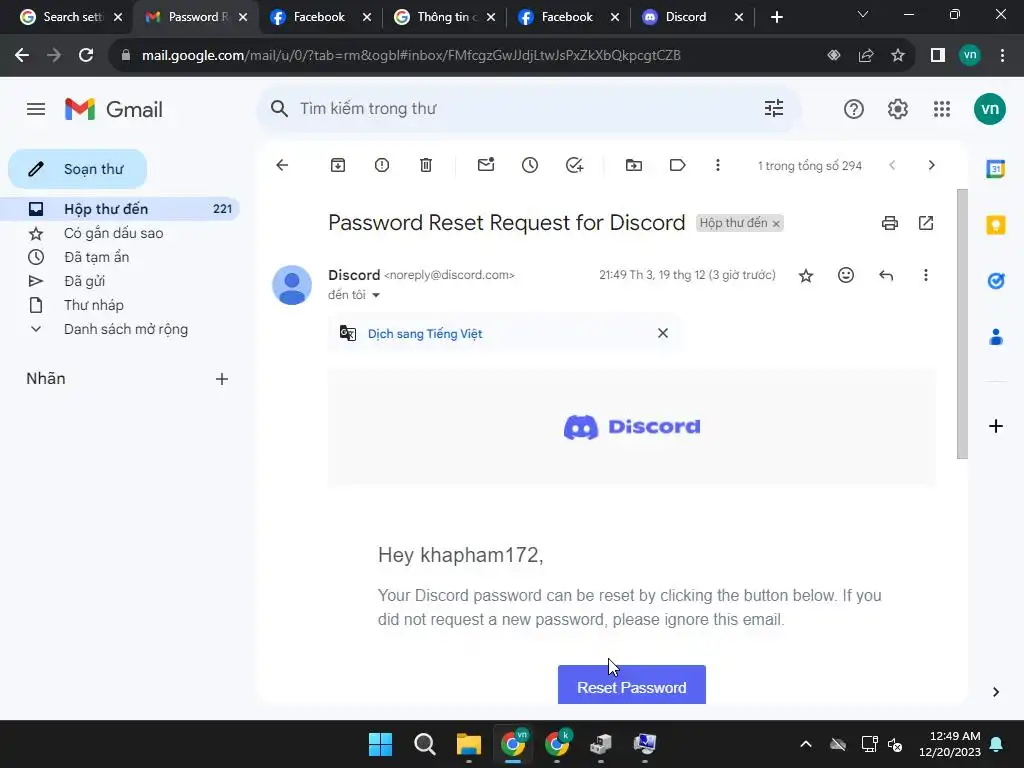The height and width of the screenshot is (768, 1024).
Task: Apply a label using the label icon
Action: point(677,165)
